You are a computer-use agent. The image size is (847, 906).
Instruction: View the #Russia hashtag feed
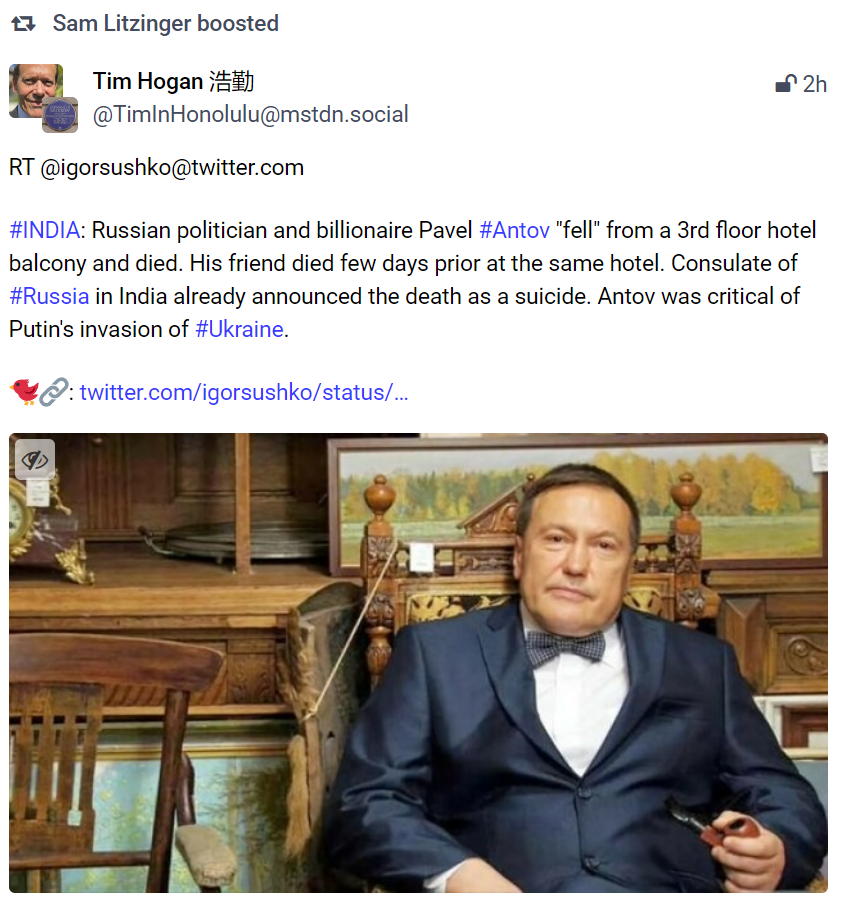point(49,297)
